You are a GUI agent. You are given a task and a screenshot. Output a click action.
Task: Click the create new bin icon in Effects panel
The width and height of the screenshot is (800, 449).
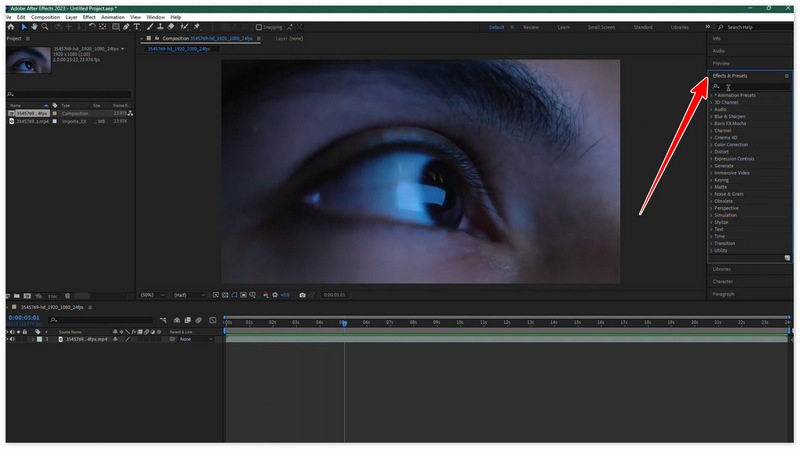(787, 258)
